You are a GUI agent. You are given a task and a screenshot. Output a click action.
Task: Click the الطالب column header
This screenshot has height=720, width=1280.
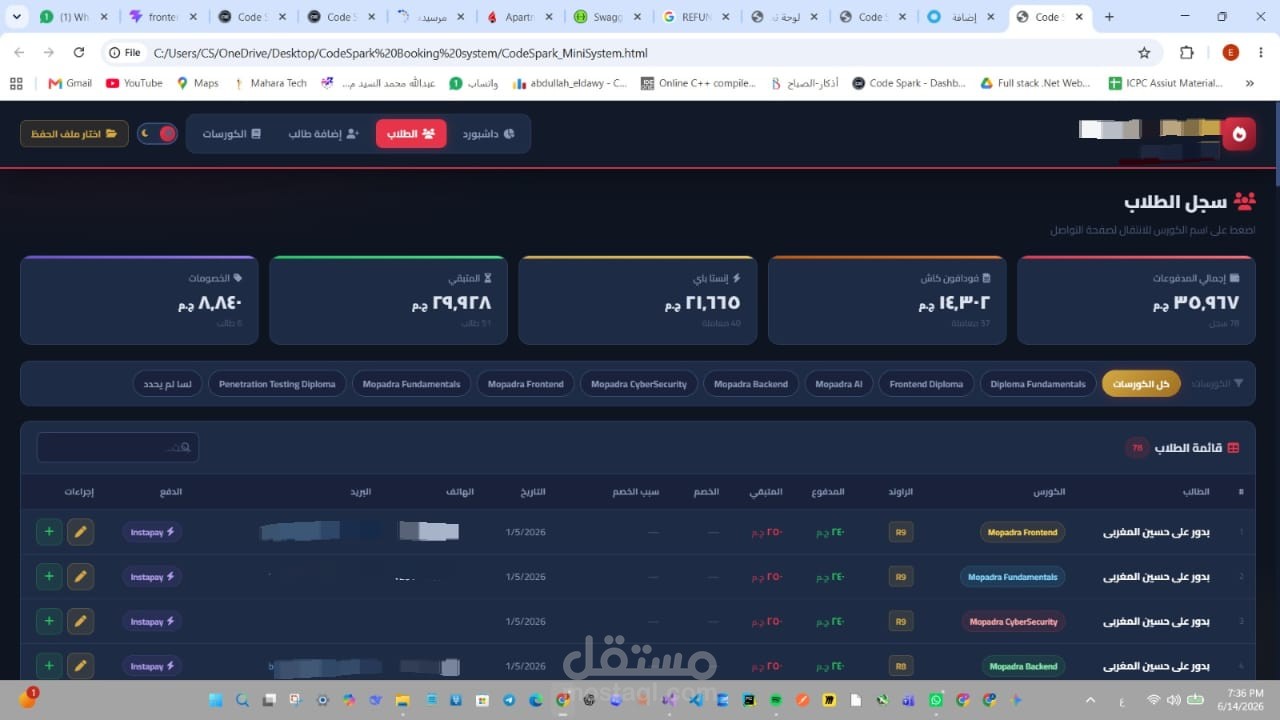1196,492
